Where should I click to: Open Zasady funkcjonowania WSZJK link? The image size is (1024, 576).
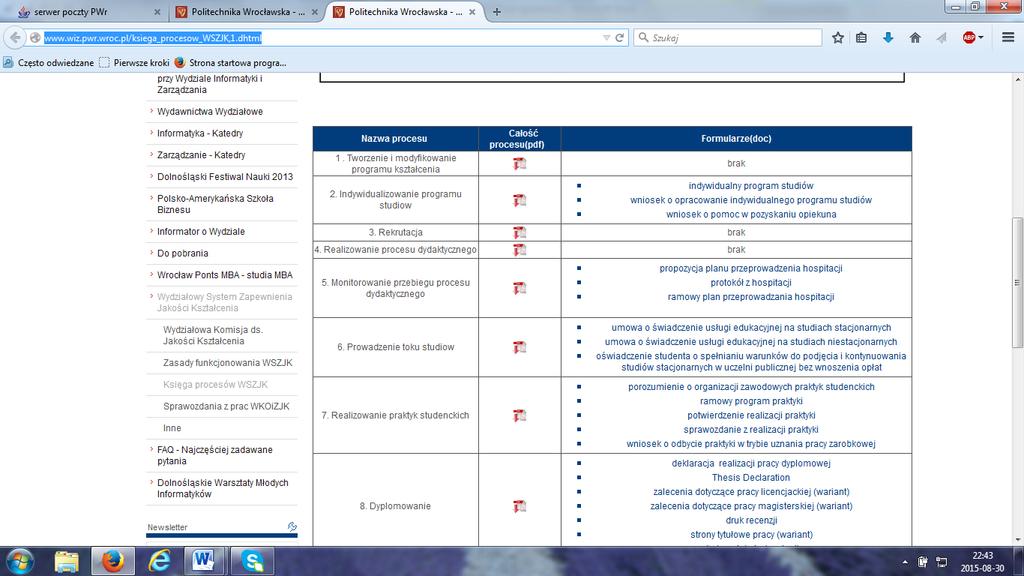(228, 362)
